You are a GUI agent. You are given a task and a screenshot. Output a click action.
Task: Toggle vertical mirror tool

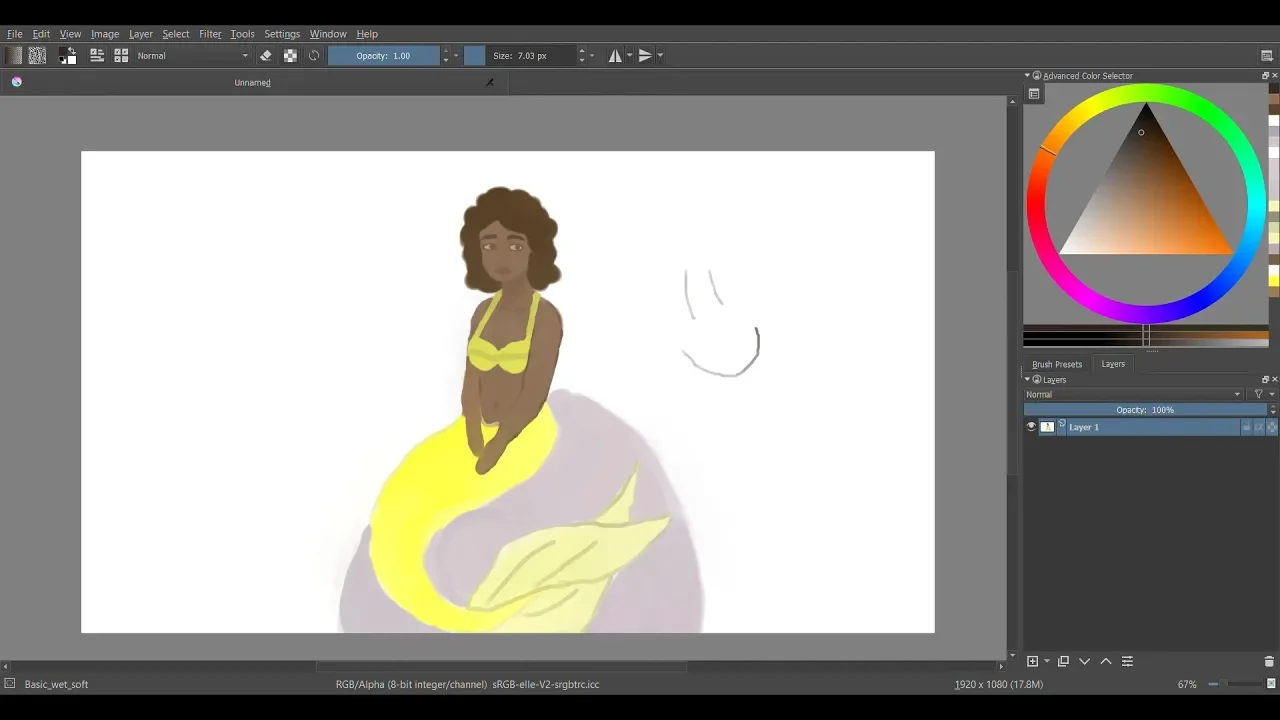pyautogui.click(x=645, y=56)
